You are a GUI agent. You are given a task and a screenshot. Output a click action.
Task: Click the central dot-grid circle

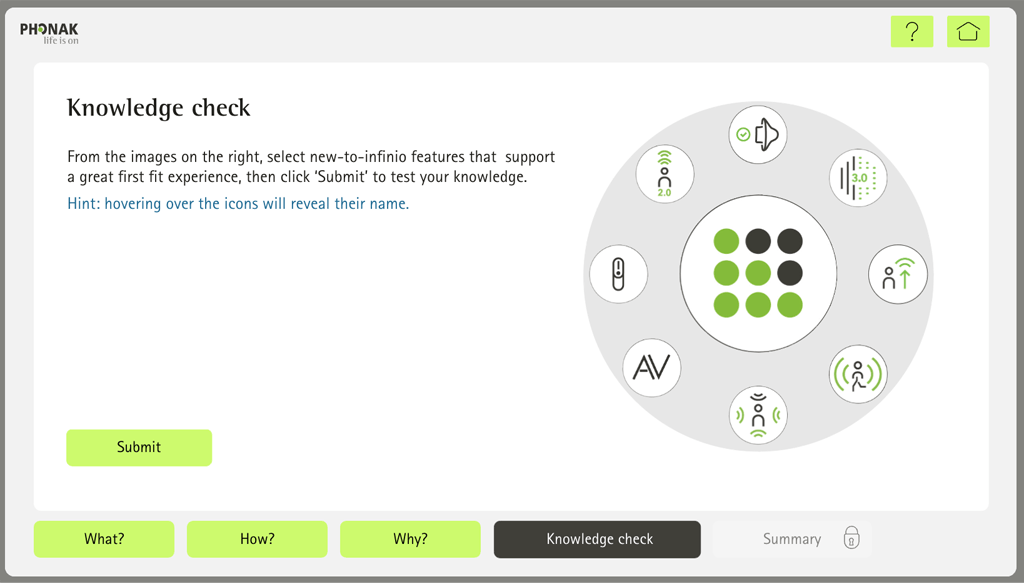(758, 274)
